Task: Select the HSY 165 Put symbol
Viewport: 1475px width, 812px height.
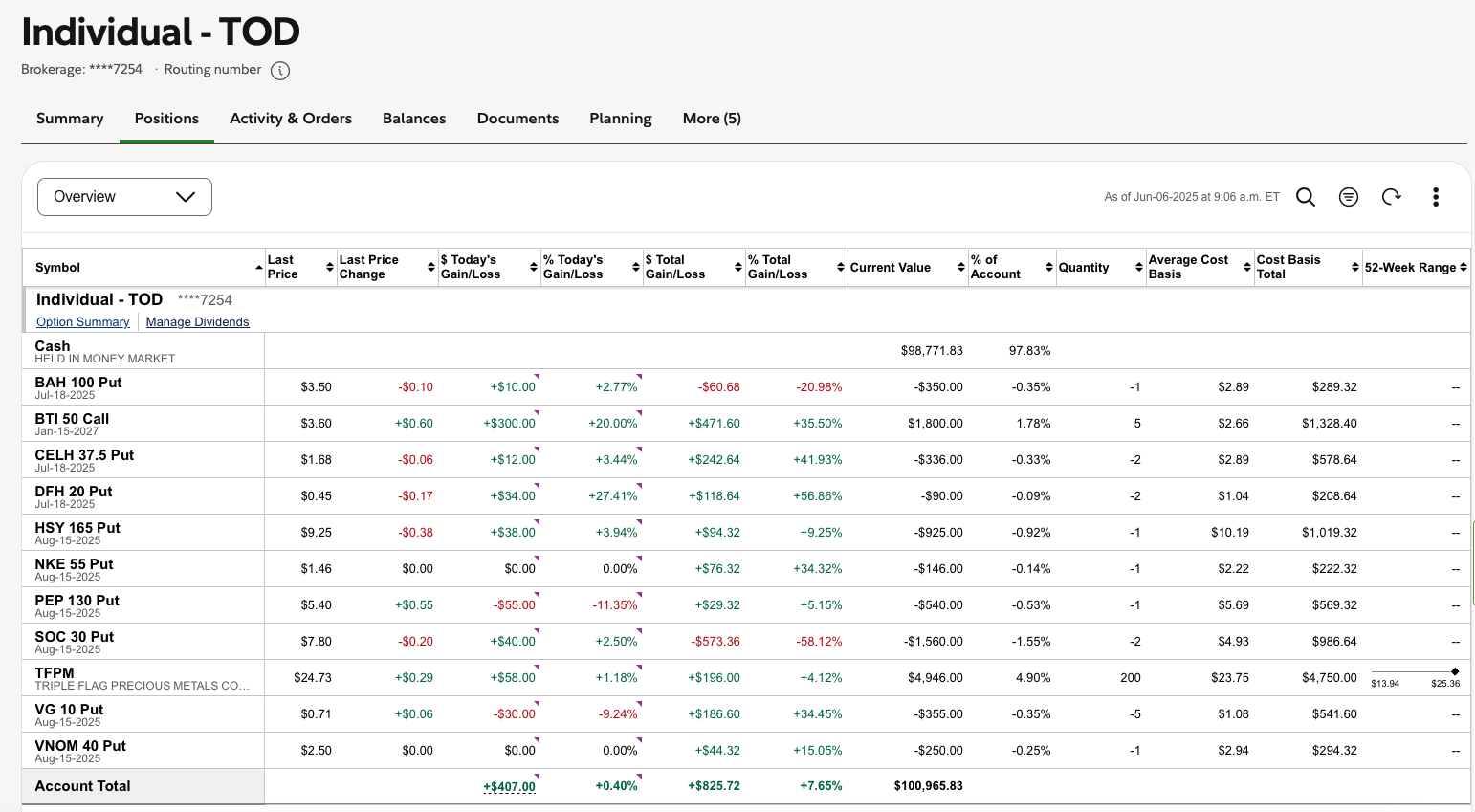Action: (77, 528)
